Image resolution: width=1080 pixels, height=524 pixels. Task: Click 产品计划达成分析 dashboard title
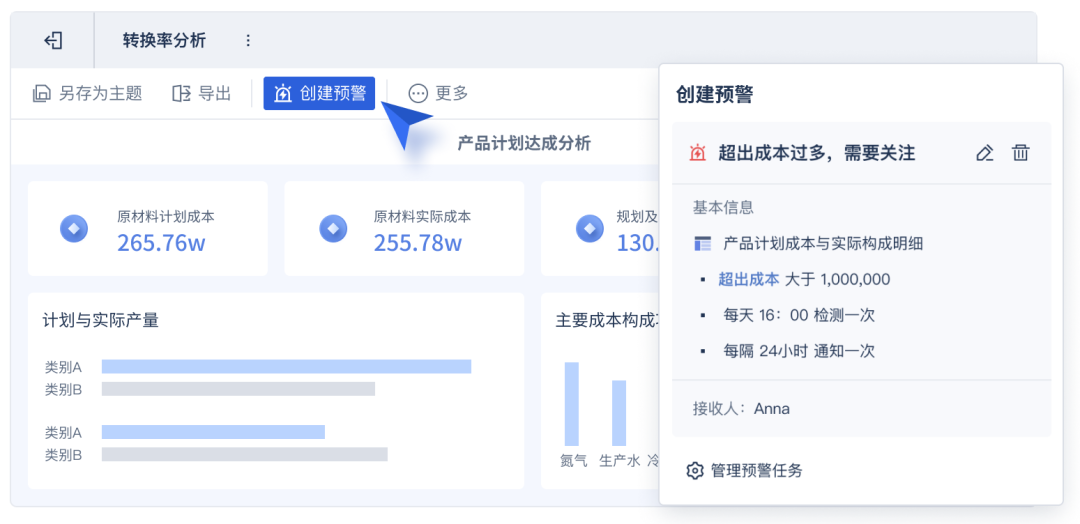[x=524, y=143]
